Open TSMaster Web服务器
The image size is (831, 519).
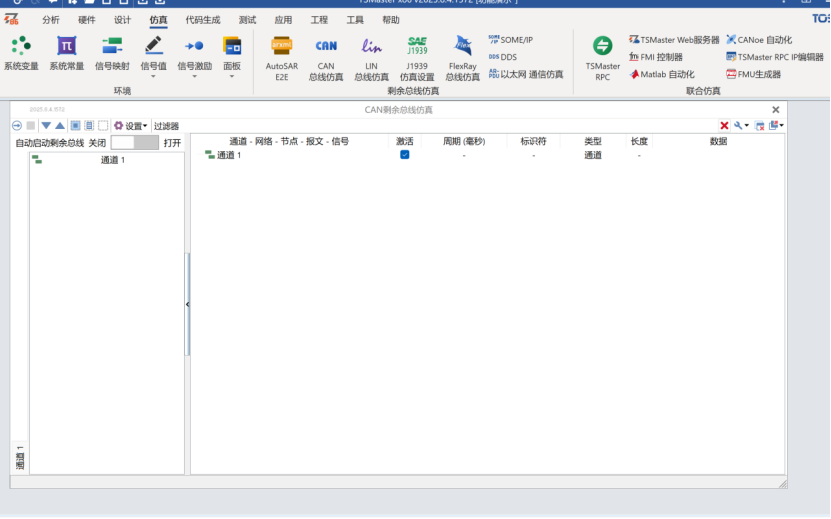point(674,40)
